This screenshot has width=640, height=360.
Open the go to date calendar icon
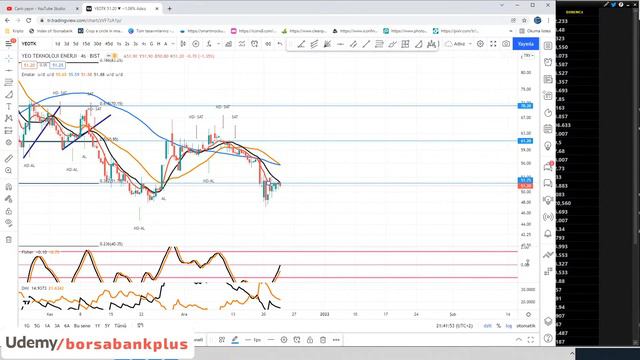140,326
